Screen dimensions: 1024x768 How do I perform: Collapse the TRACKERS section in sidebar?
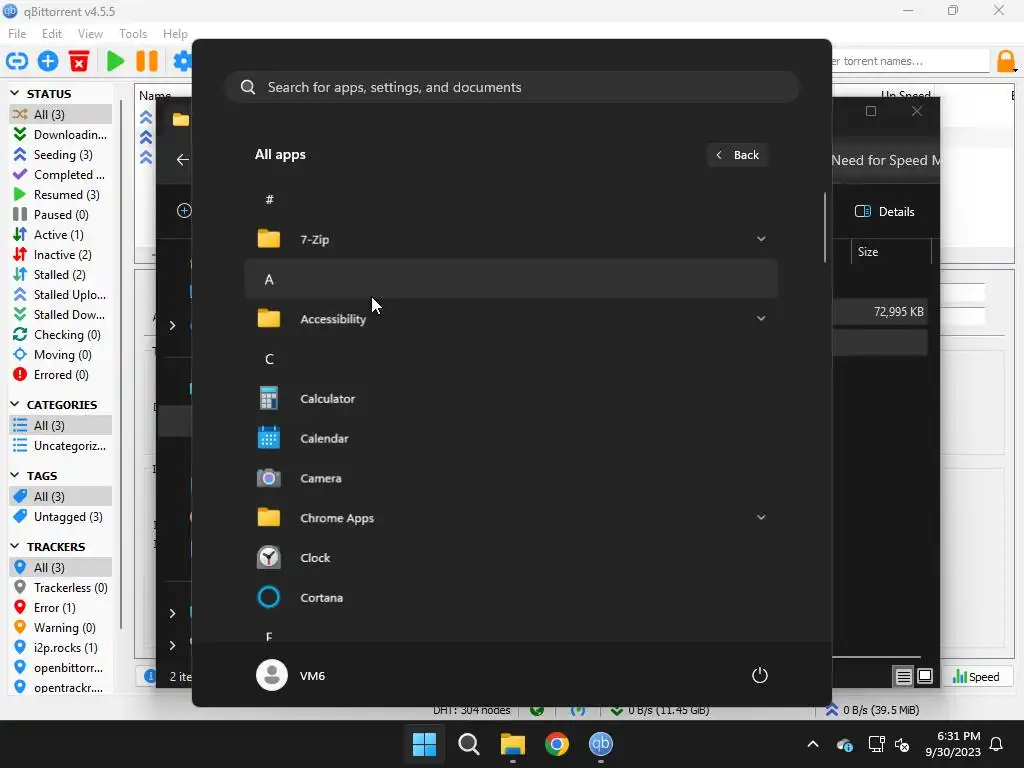(15, 546)
